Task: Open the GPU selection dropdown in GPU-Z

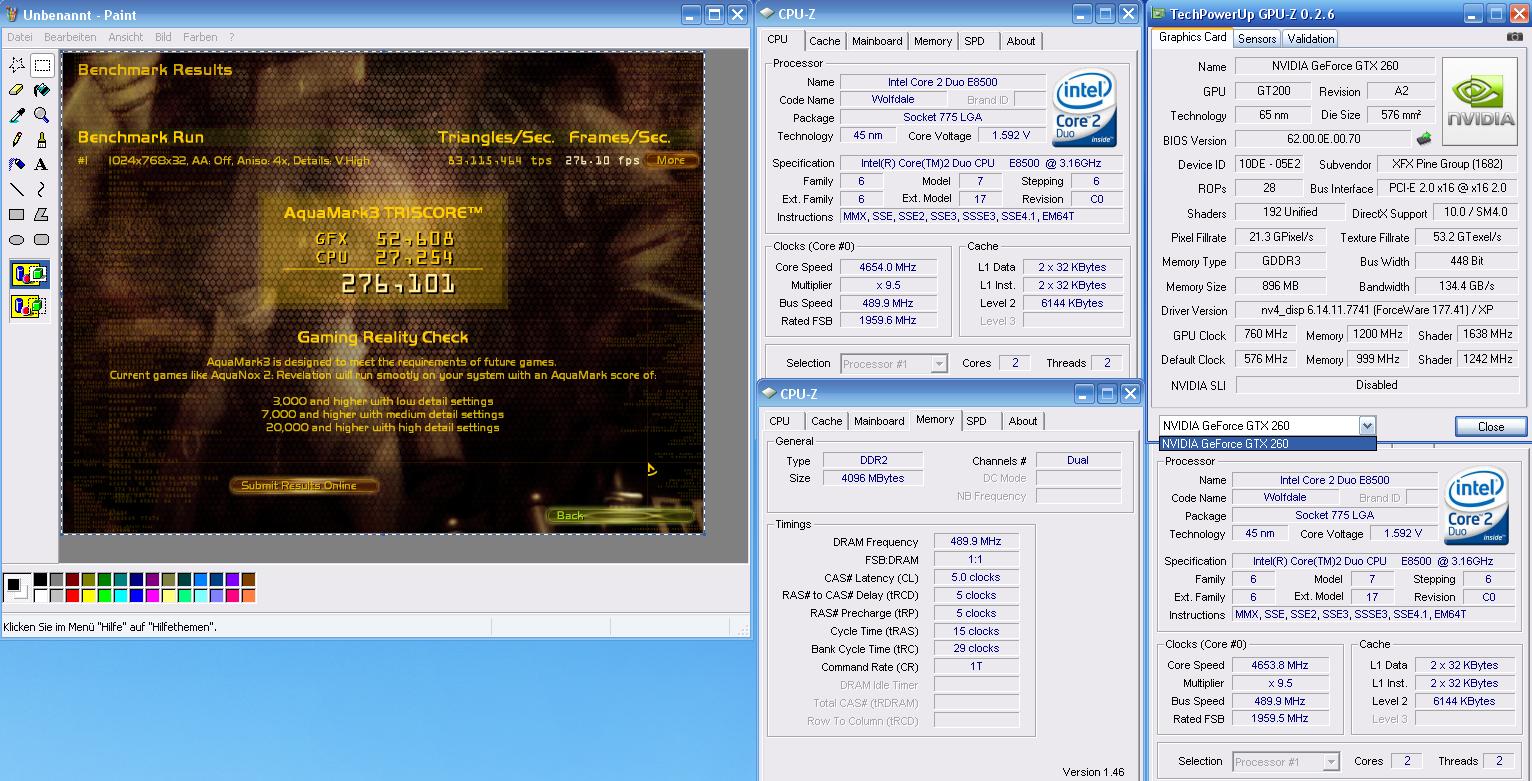Action: (x=1367, y=425)
